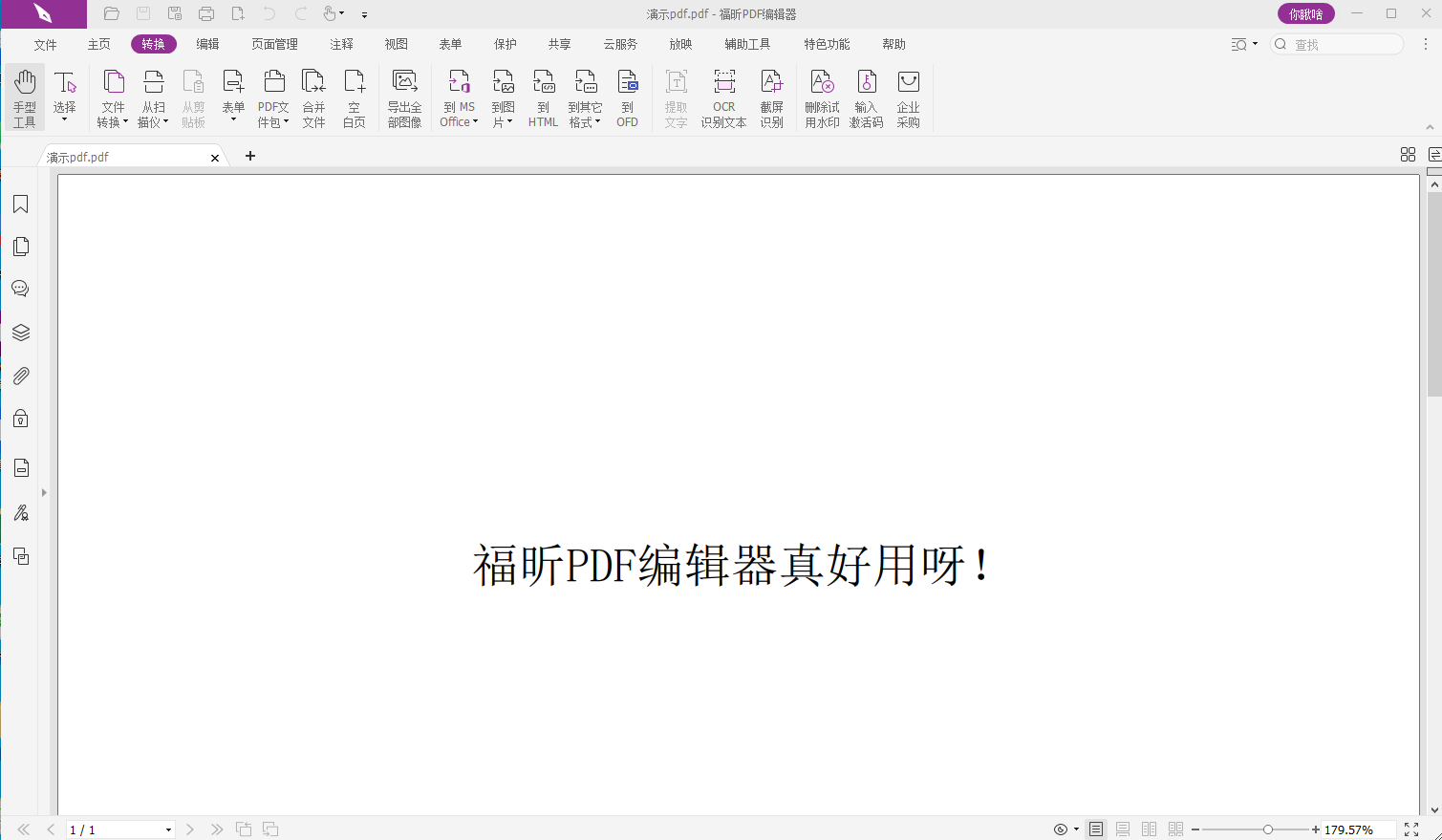
Task: Click the 合并文件 merge files icon
Action: [x=313, y=97]
